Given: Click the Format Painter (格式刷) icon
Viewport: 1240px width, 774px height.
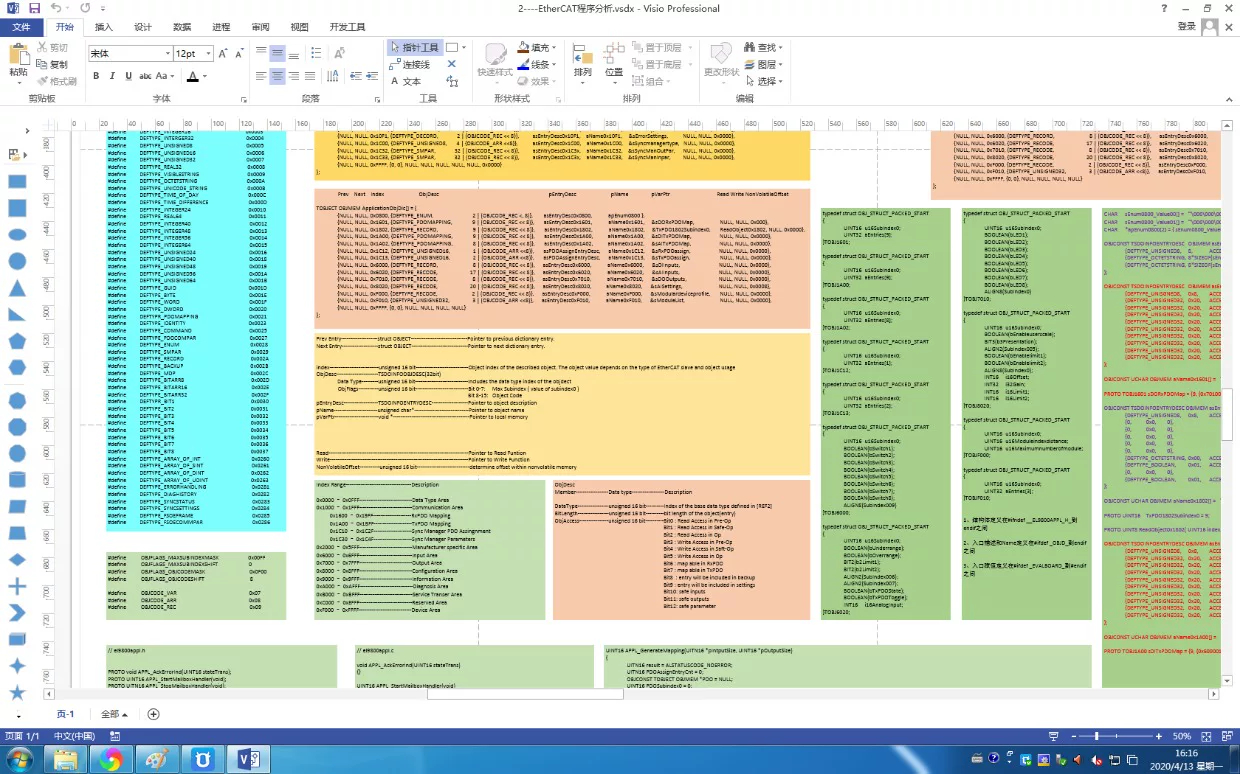Looking at the screenshot, I should [57, 81].
